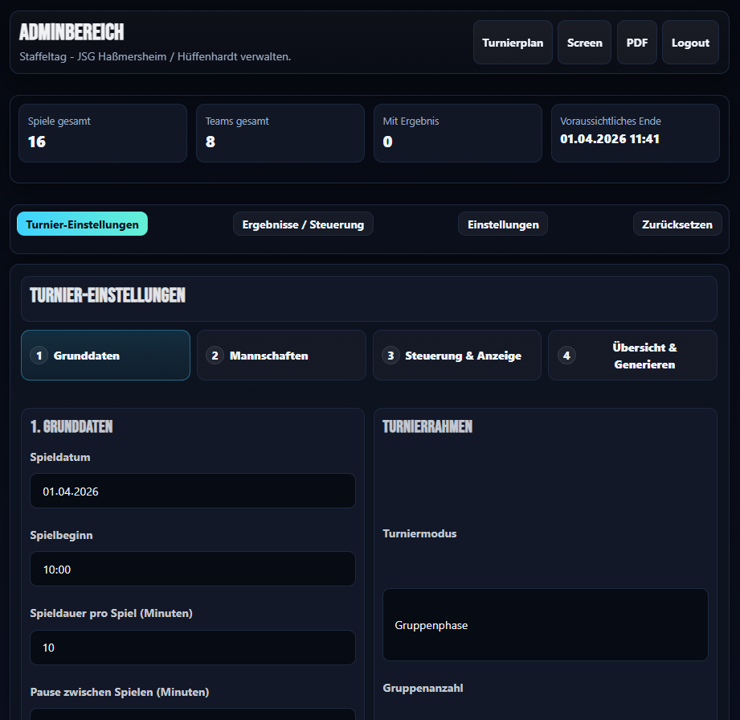This screenshot has width=740, height=720.
Task: Open the Turniermodus Gruppenphase selector
Action: (545, 625)
